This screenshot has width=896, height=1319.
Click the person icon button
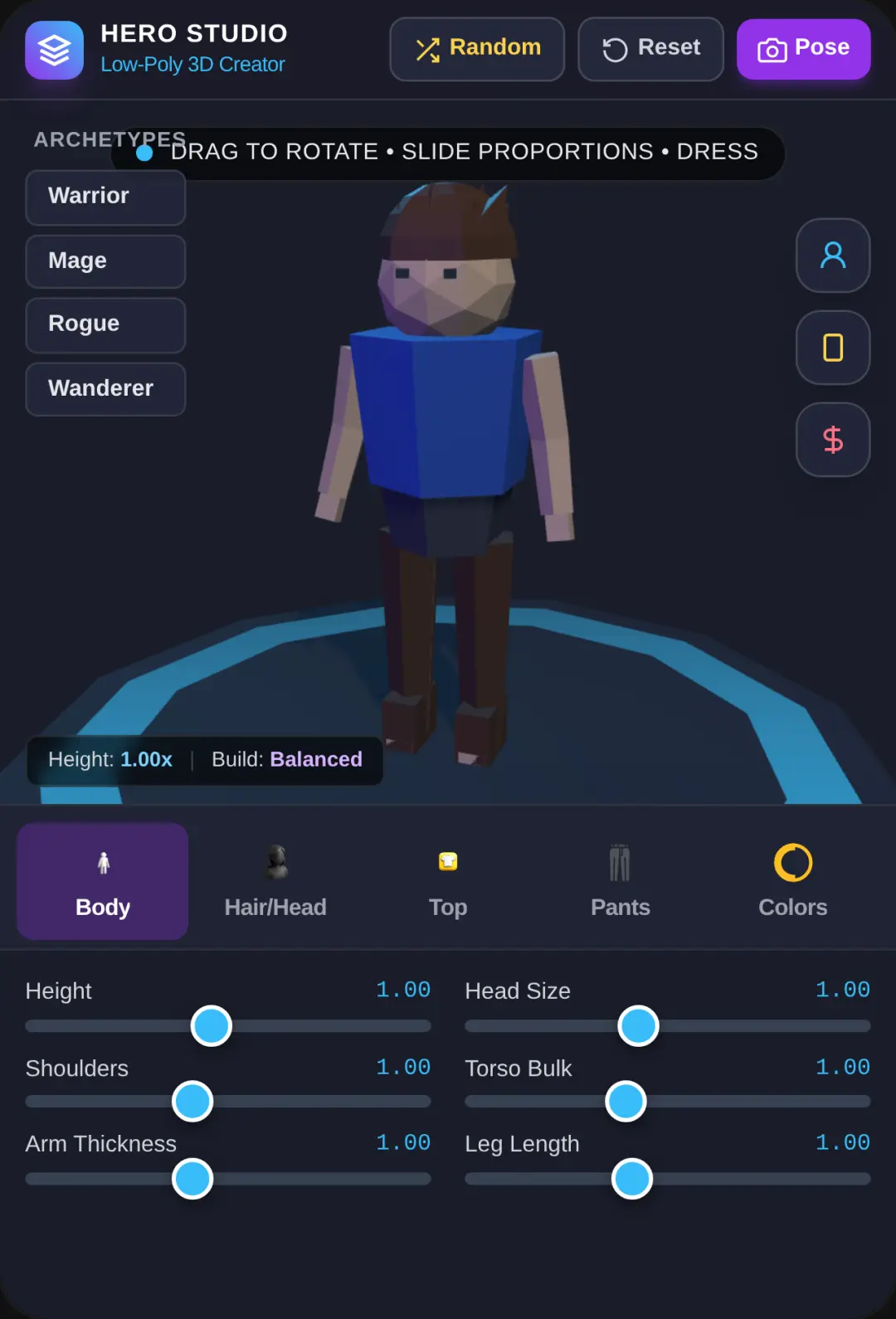tap(833, 256)
